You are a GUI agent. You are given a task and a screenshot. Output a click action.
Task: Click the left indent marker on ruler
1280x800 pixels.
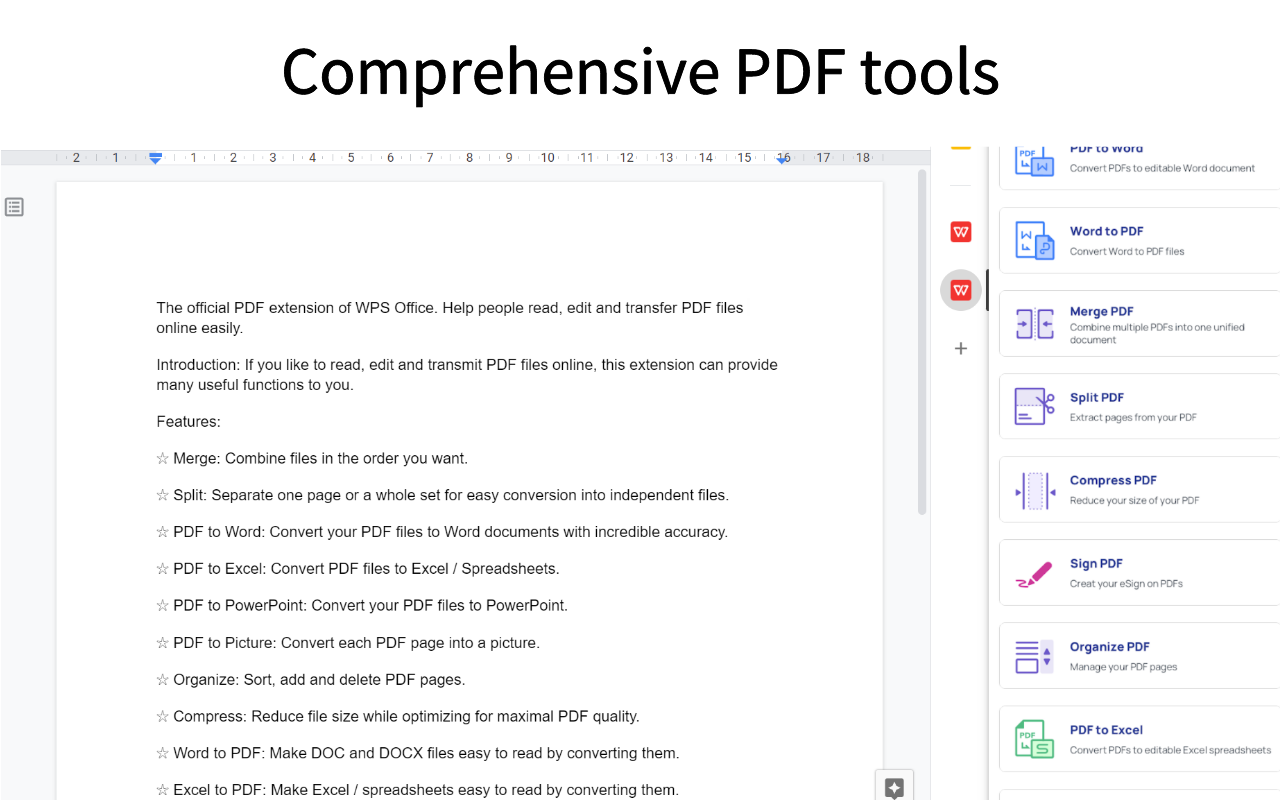[155, 158]
